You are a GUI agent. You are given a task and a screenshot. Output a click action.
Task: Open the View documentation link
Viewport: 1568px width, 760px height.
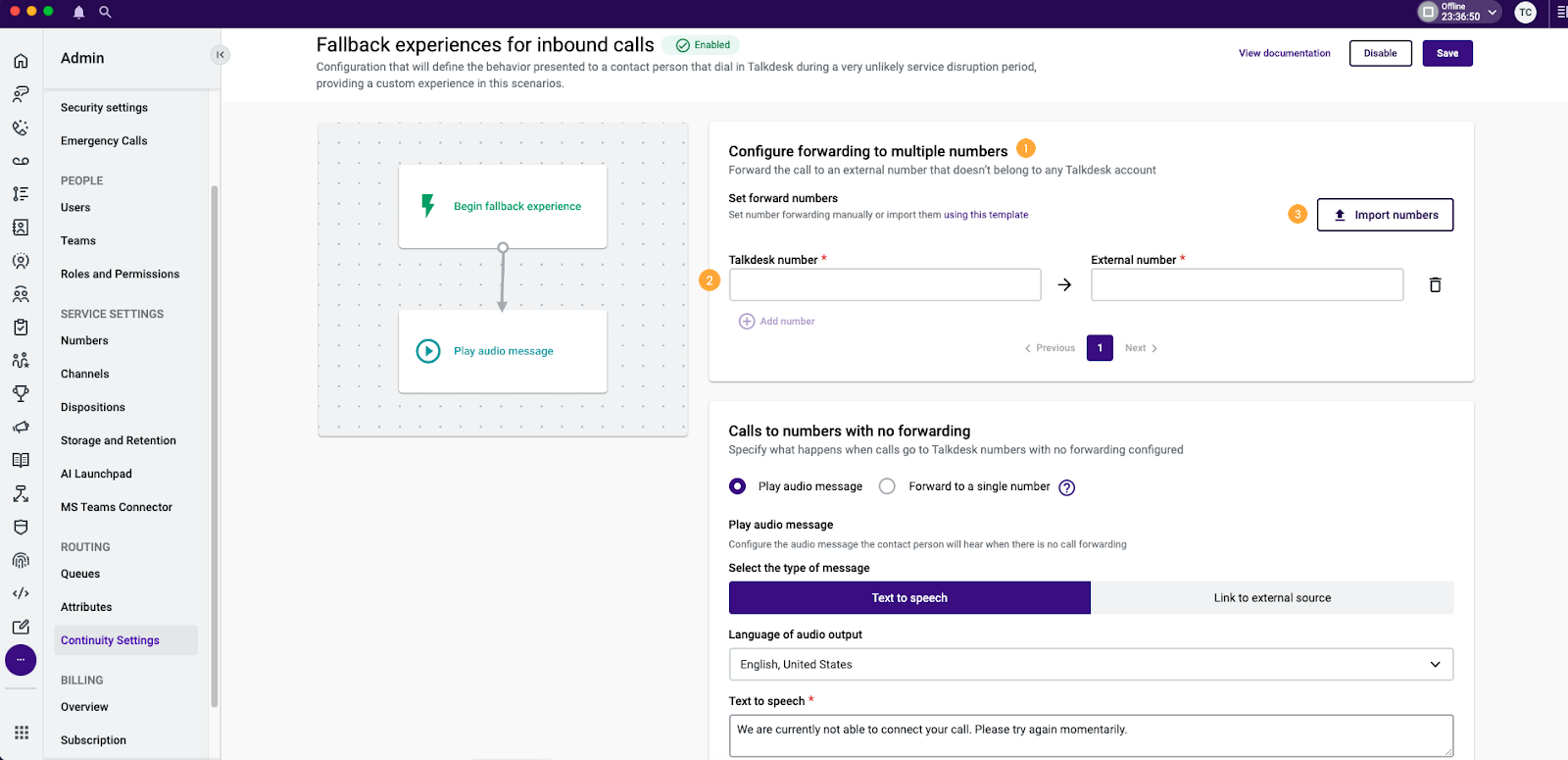tap(1284, 53)
